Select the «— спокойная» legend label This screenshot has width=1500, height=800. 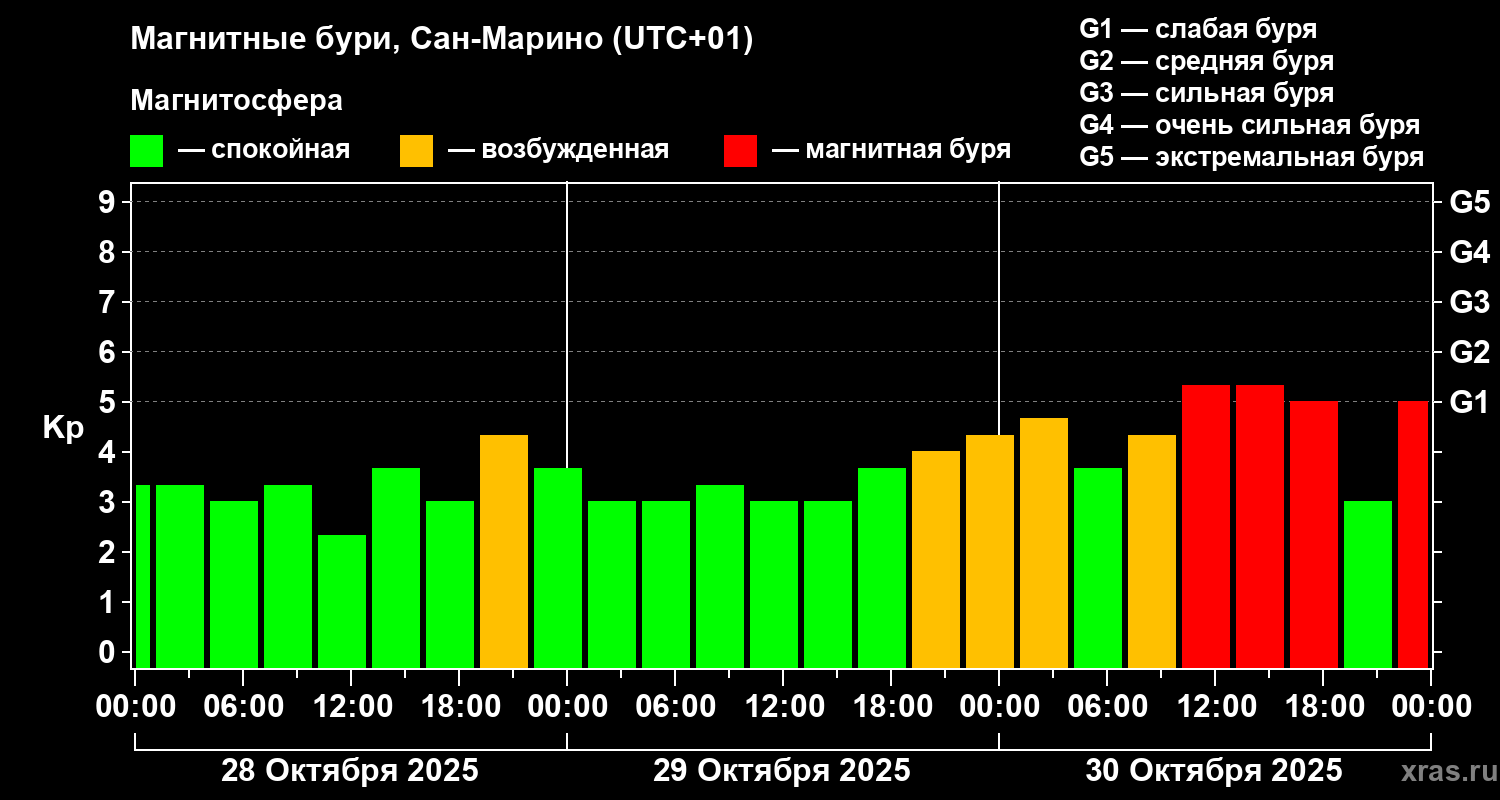tap(264, 150)
